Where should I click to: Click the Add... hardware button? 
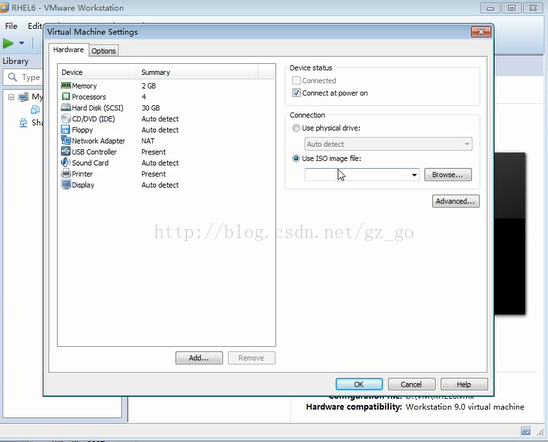pos(199,358)
